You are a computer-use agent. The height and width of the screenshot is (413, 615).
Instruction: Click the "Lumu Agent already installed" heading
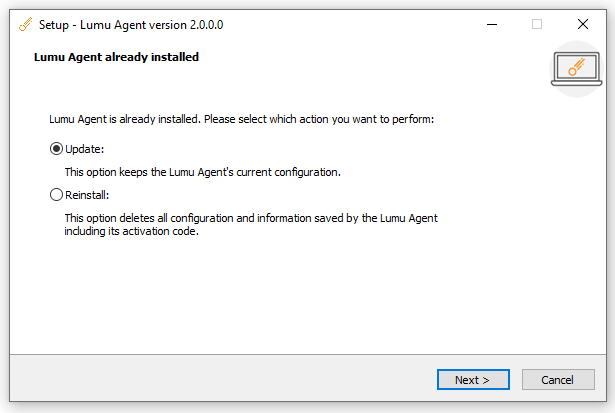(x=116, y=57)
